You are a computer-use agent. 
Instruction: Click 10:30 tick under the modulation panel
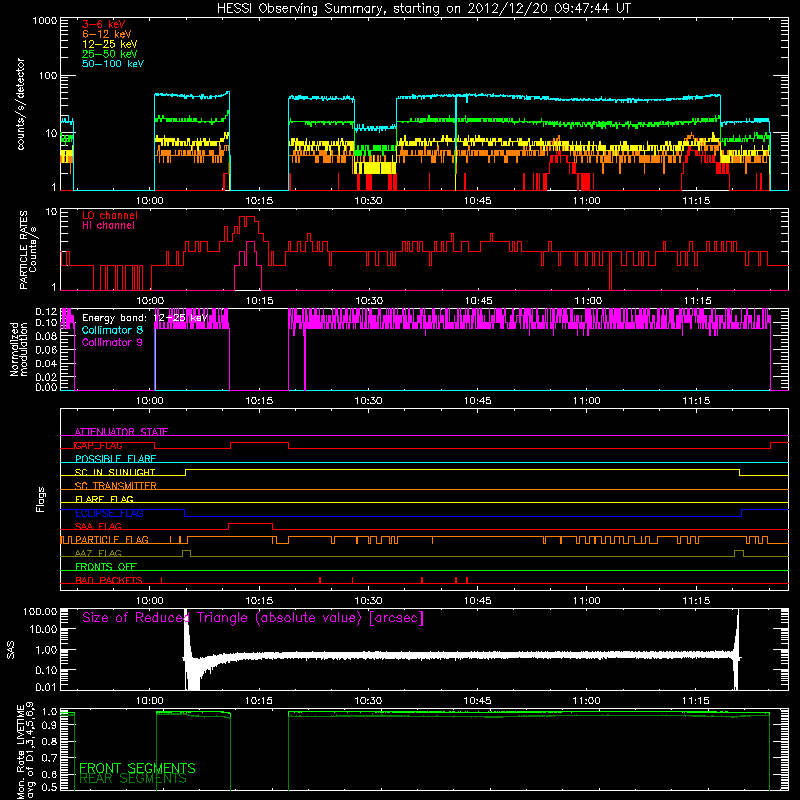coord(368,401)
